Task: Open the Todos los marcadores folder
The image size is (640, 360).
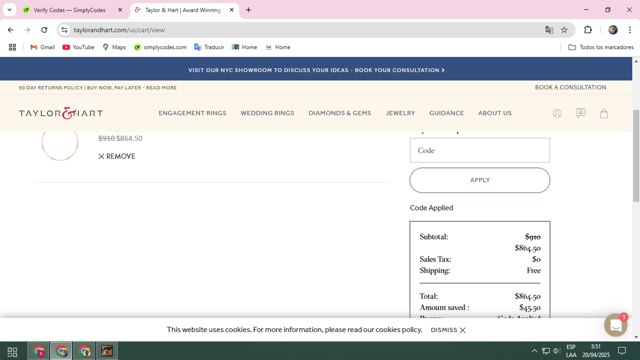Action: [601, 47]
